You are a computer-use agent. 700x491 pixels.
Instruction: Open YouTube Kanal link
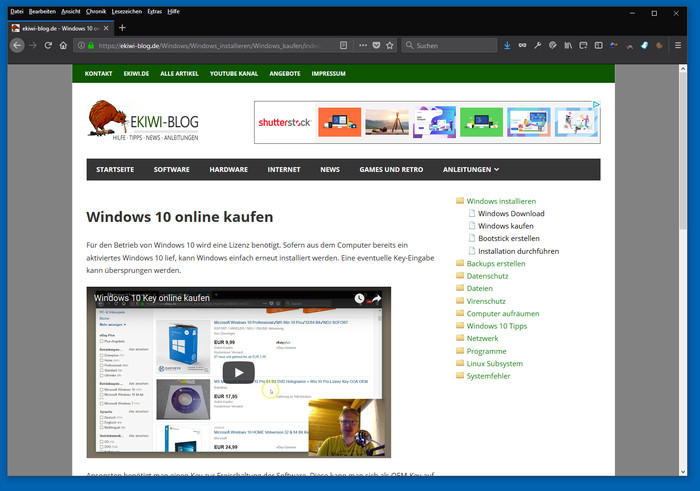click(233, 74)
